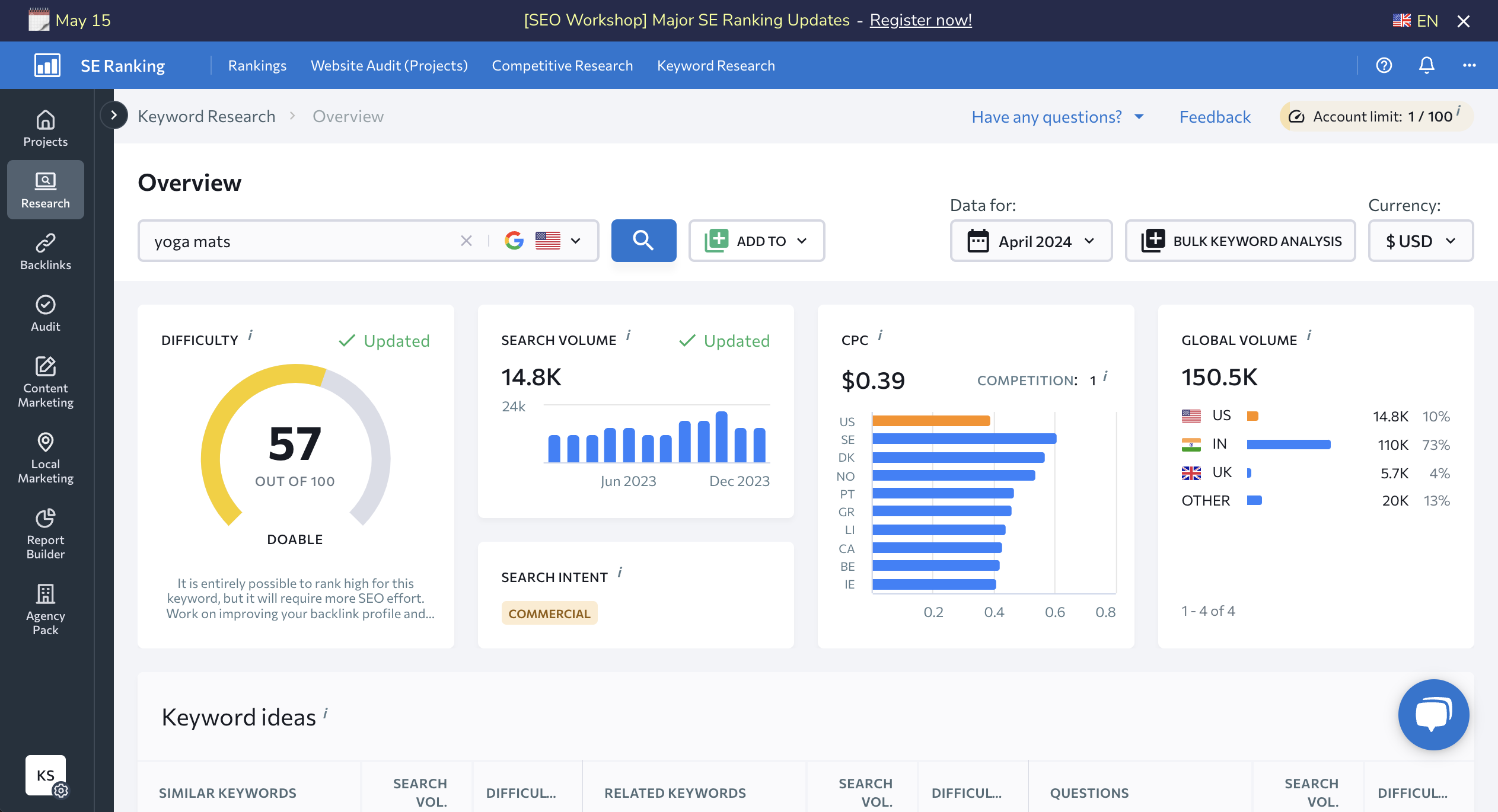Open Report Builder from sidebar
The image size is (1498, 812).
pyautogui.click(x=45, y=534)
